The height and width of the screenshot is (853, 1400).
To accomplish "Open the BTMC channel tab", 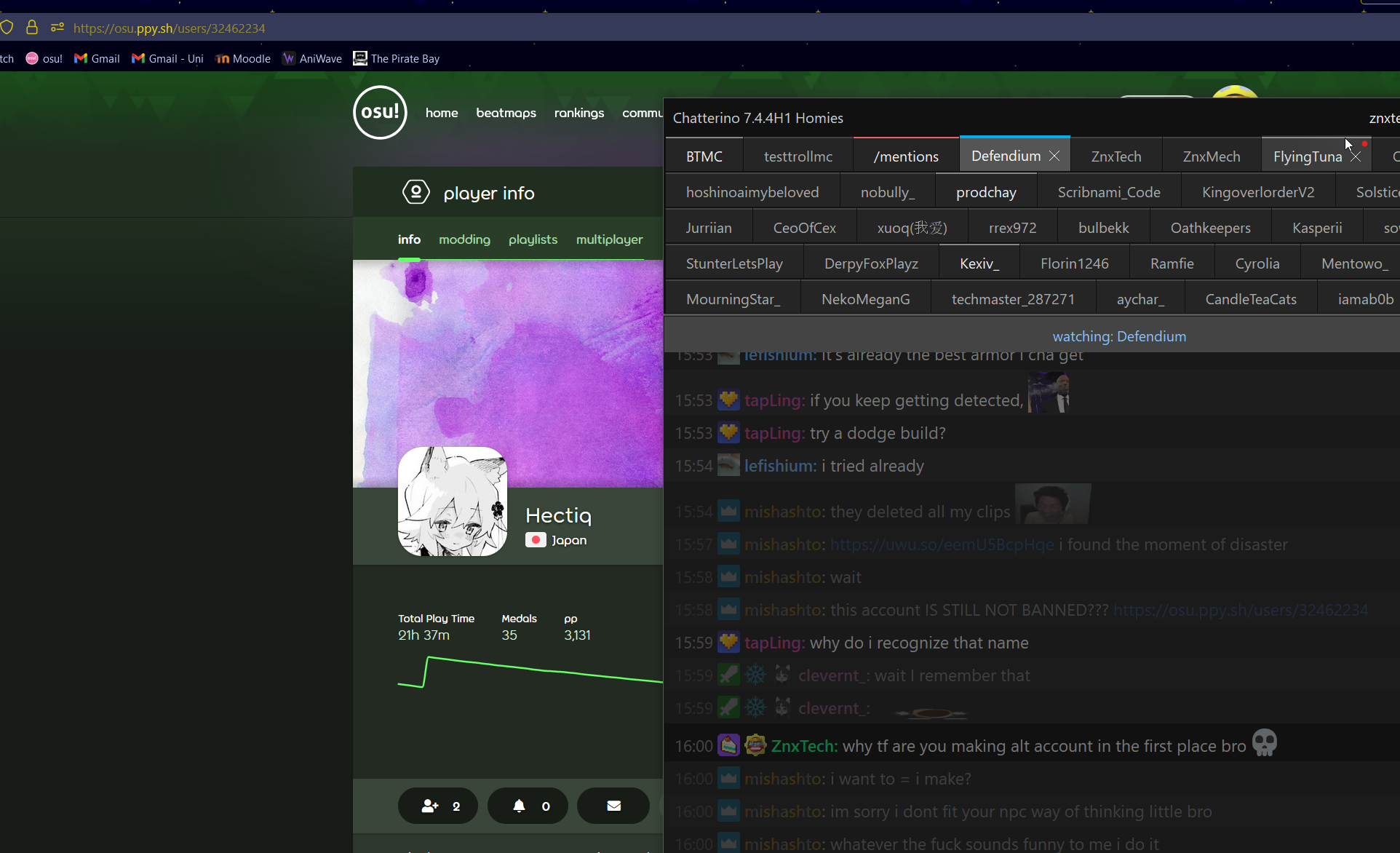I will [704, 156].
